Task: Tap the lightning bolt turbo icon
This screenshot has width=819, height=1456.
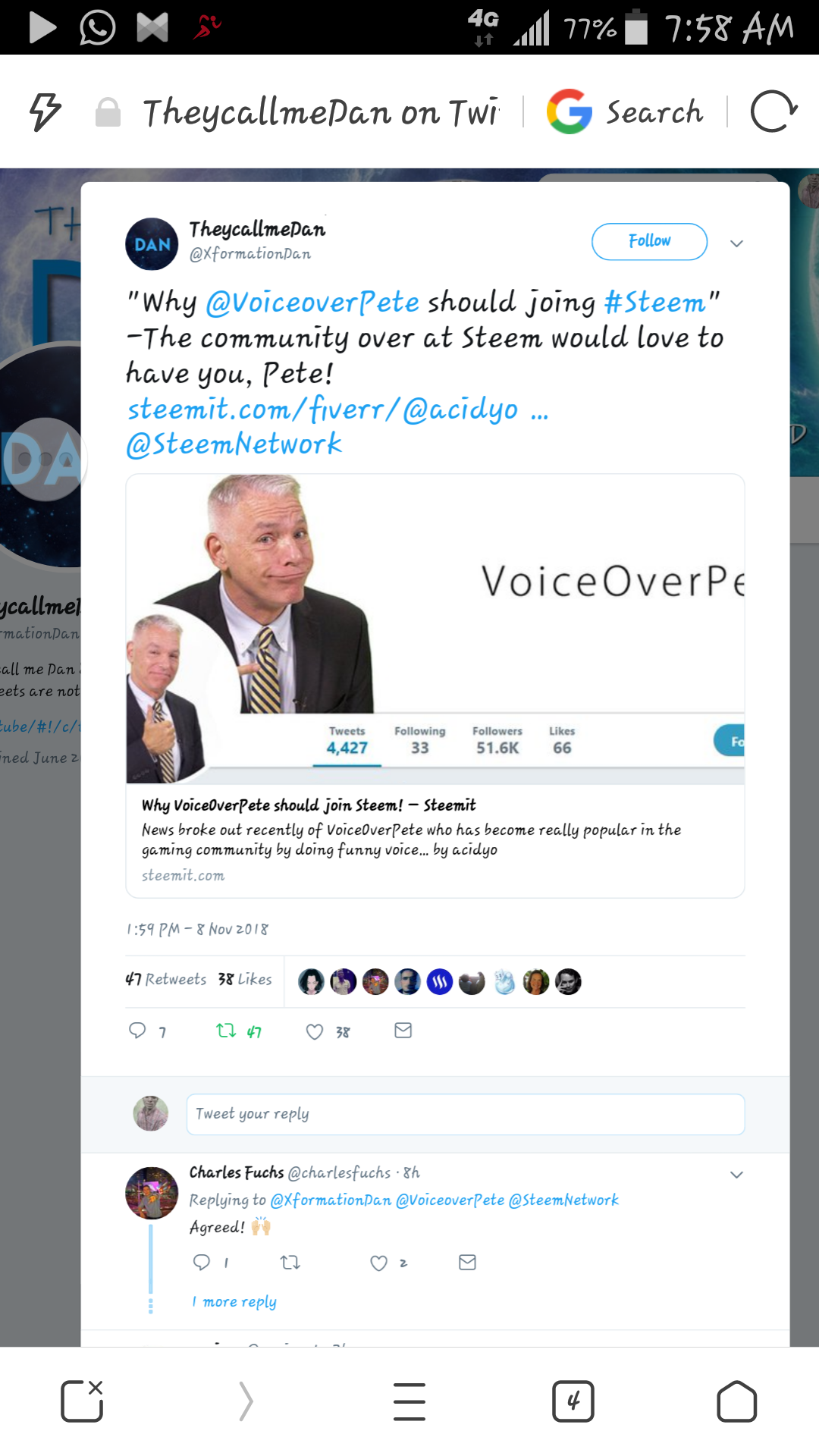Action: 45,112
